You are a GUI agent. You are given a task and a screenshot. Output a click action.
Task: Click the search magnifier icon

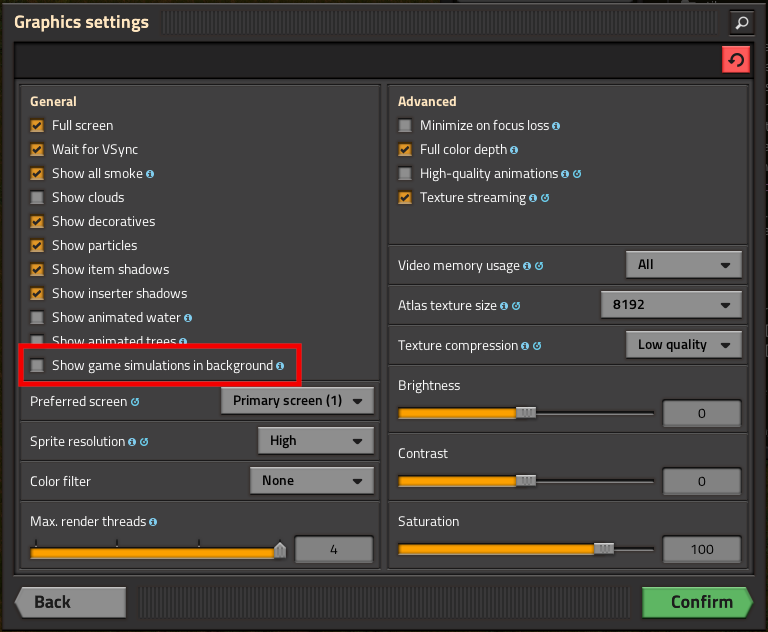[x=742, y=23]
